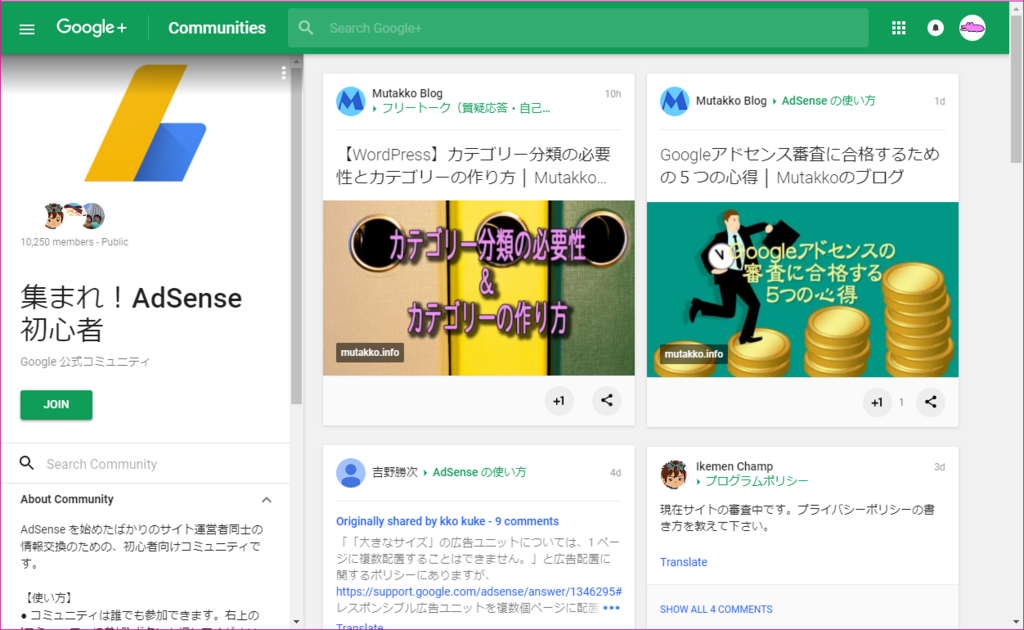The height and width of the screenshot is (630, 1024).
Task: +1 the WordPress category post
Action: click(x=559, y=401)
